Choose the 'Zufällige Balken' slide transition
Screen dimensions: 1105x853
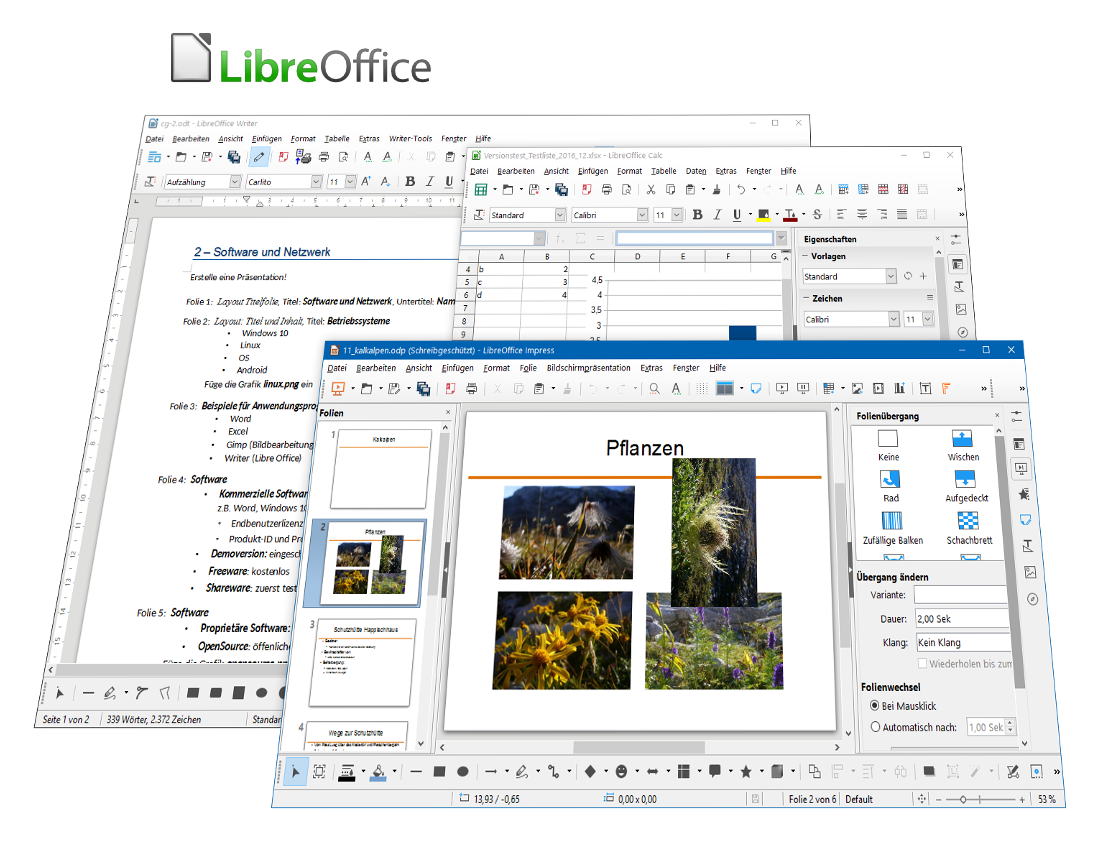(x=892, y=528)
